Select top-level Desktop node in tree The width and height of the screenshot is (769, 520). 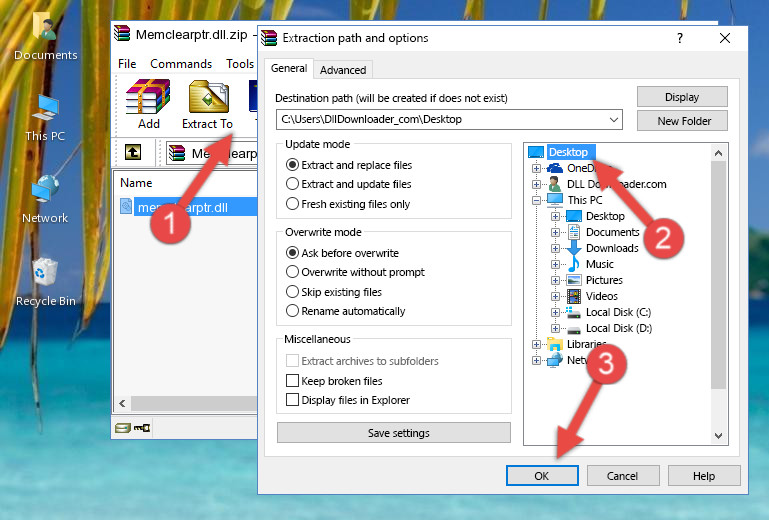[568, 152]
